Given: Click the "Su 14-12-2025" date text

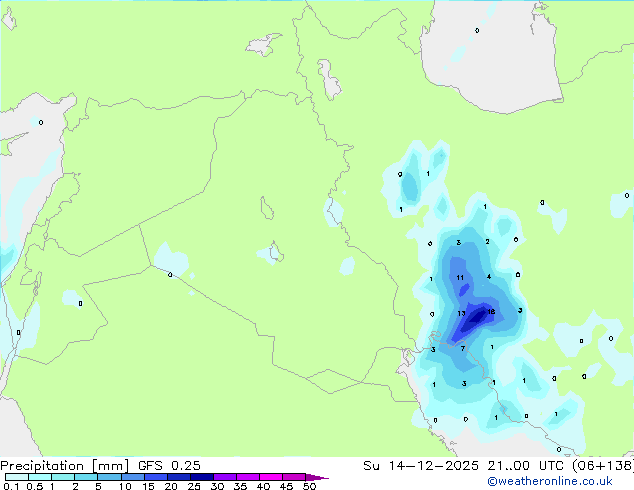Looking at the screenshot, I should point(421,466).
